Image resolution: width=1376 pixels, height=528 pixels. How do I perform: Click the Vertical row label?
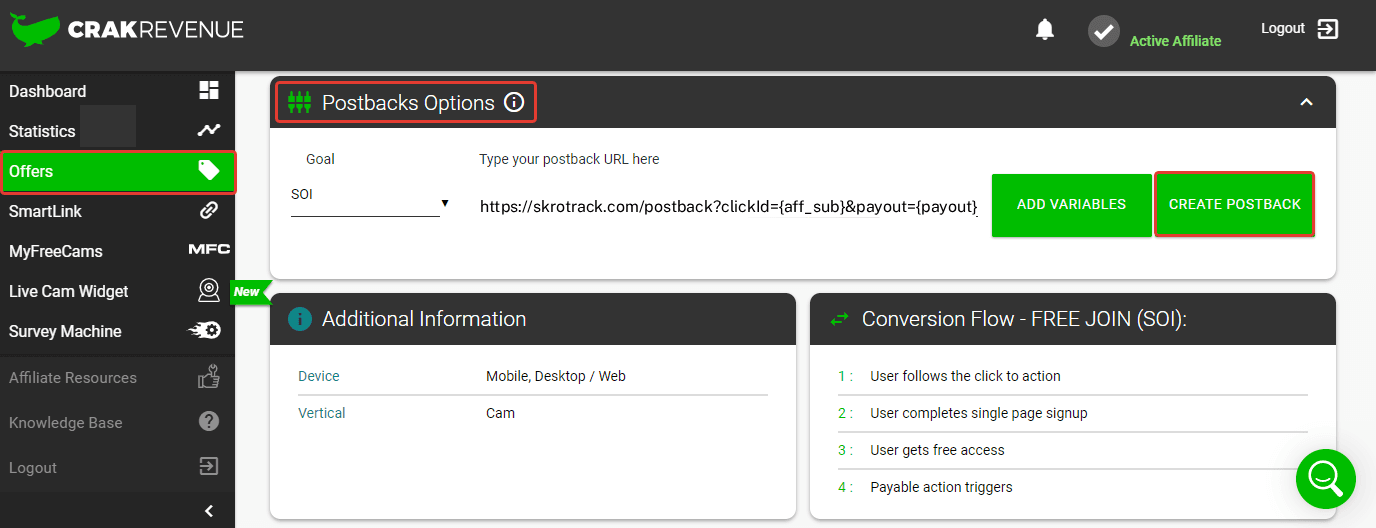pos(322,413)
